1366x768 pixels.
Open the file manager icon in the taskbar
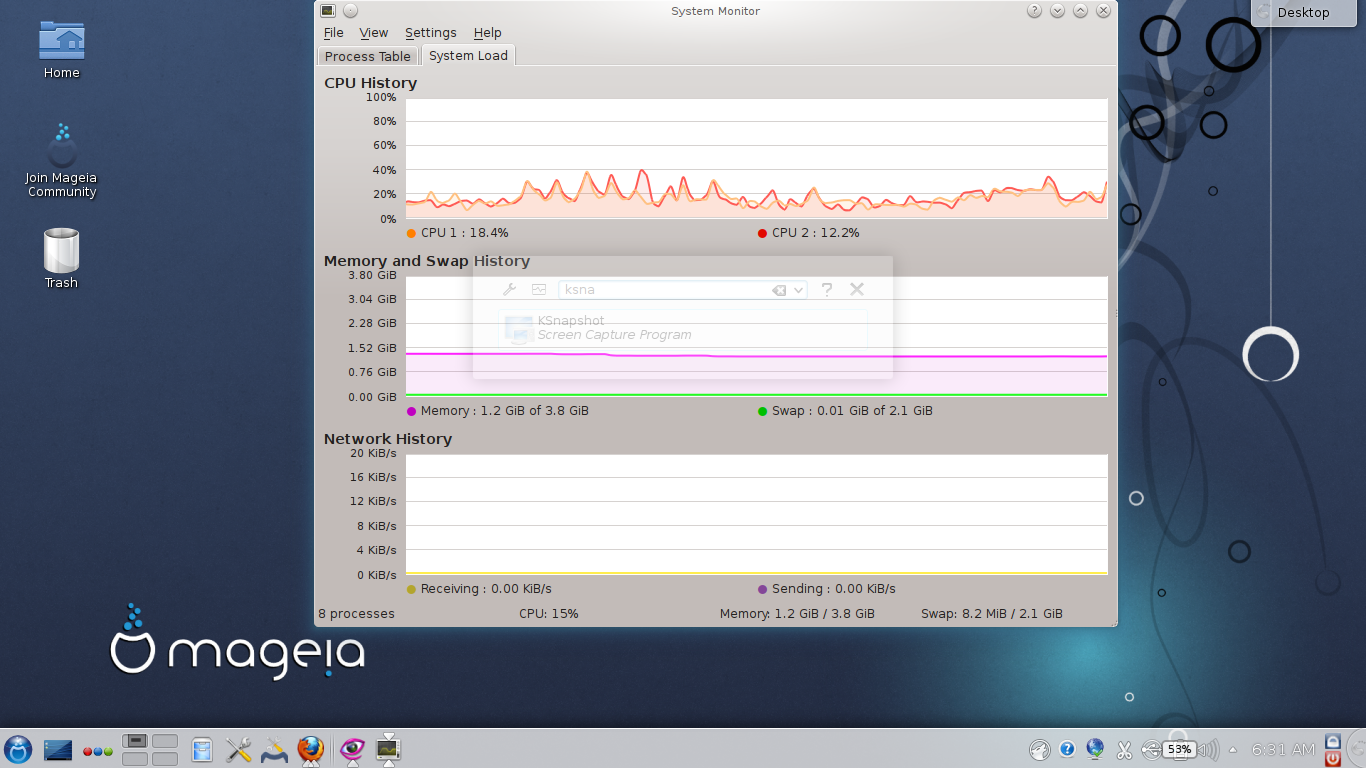202,749
